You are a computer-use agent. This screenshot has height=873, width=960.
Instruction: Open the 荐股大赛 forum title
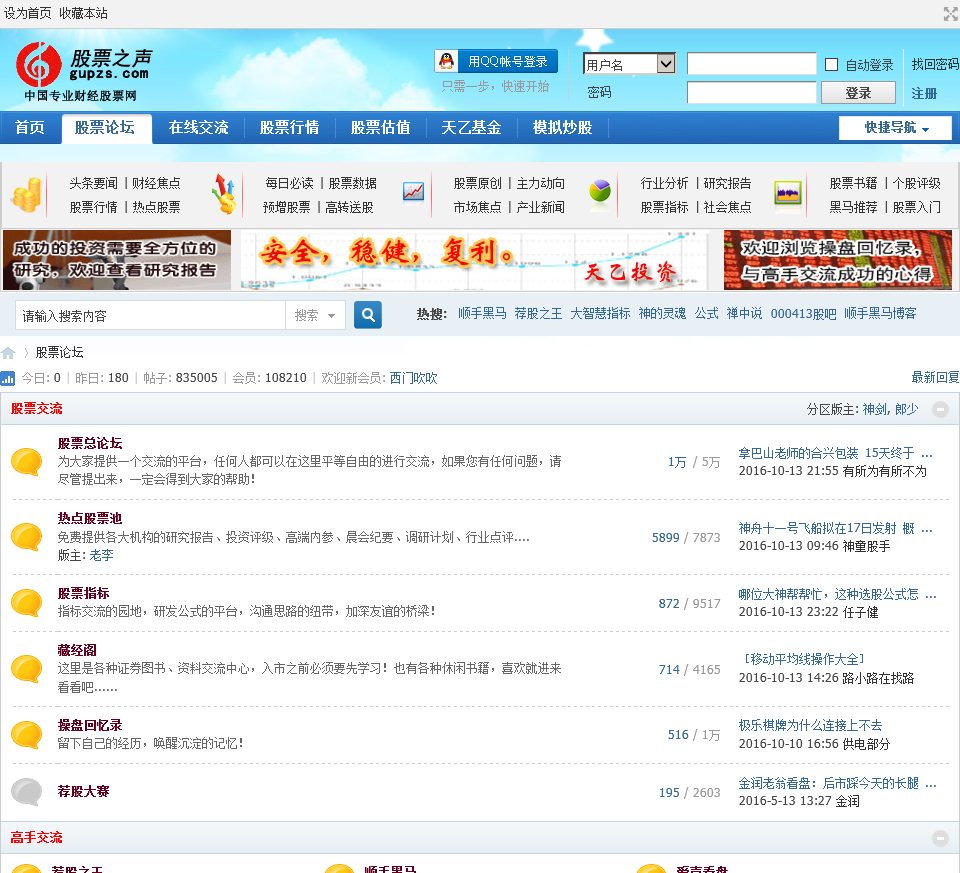83,792
